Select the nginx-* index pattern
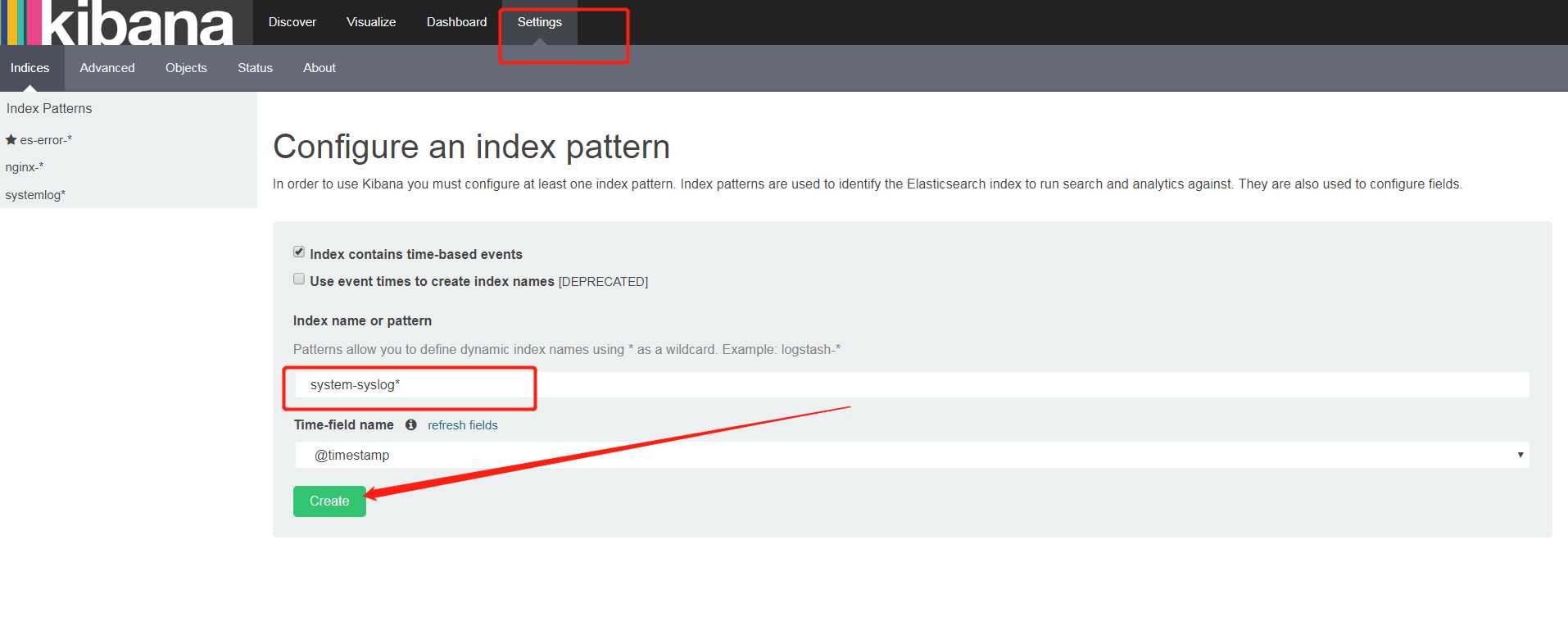The width and height of the screenshot is (1568, 640). [x=25, y=167]
